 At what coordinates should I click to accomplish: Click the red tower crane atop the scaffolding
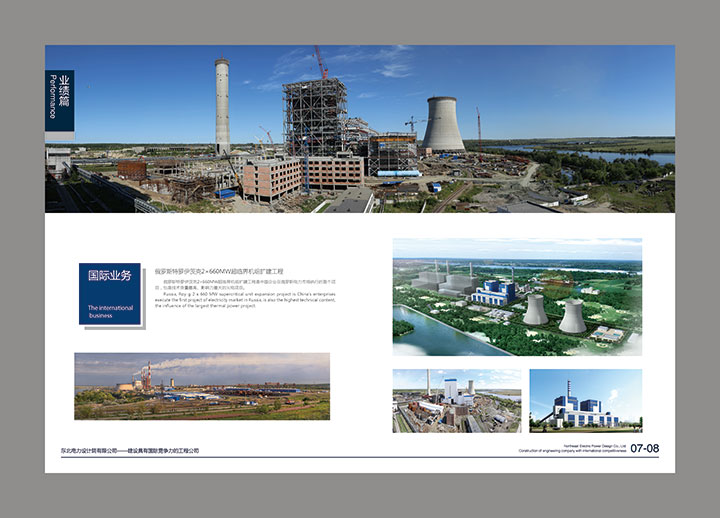pos(321,61)
